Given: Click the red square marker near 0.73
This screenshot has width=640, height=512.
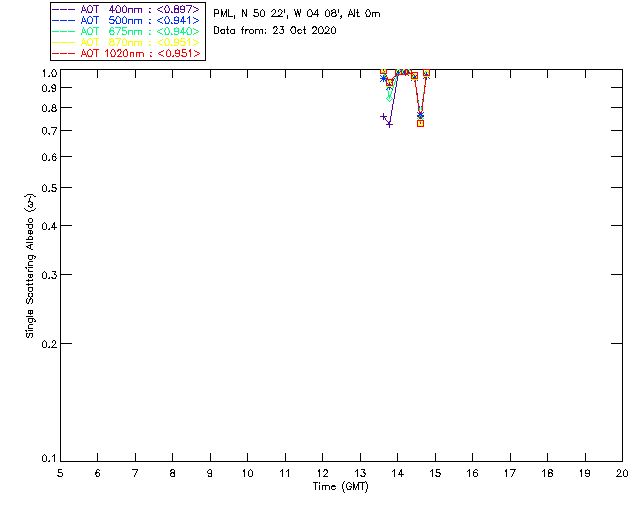Looking at the screenshot, I should tap(420, 123).
